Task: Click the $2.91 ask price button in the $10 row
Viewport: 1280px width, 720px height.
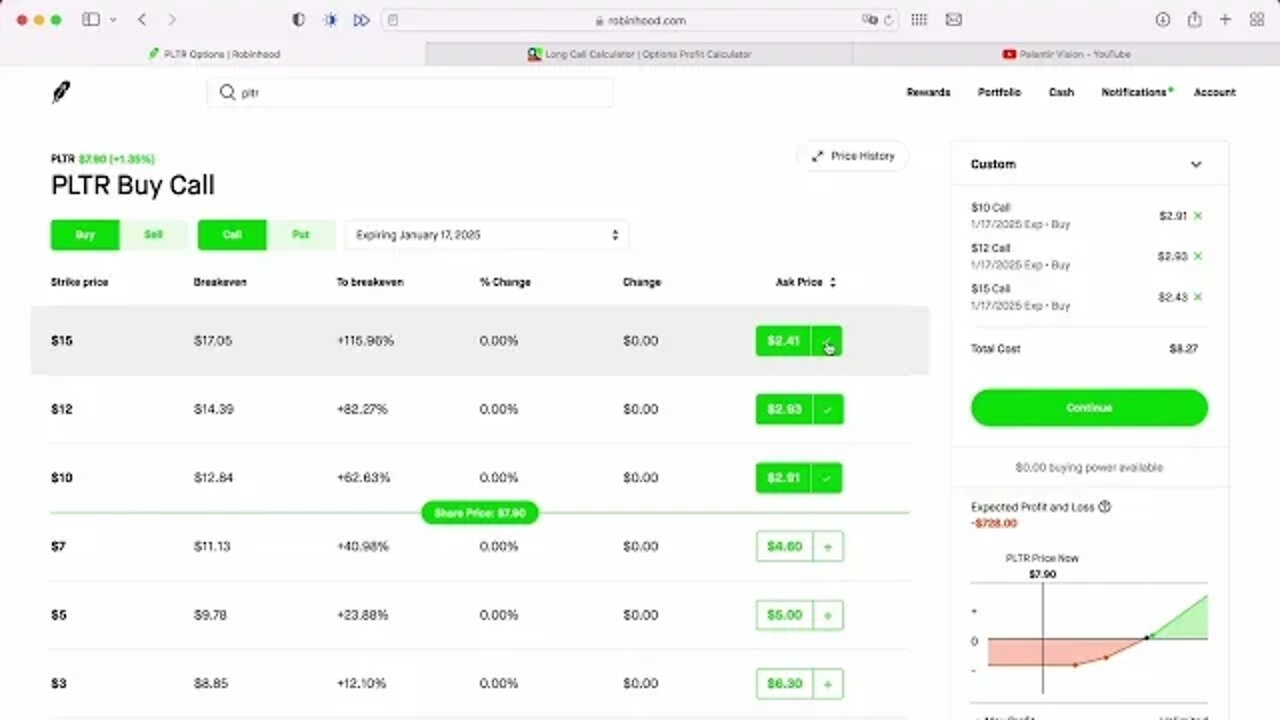Action: (783, 478)
